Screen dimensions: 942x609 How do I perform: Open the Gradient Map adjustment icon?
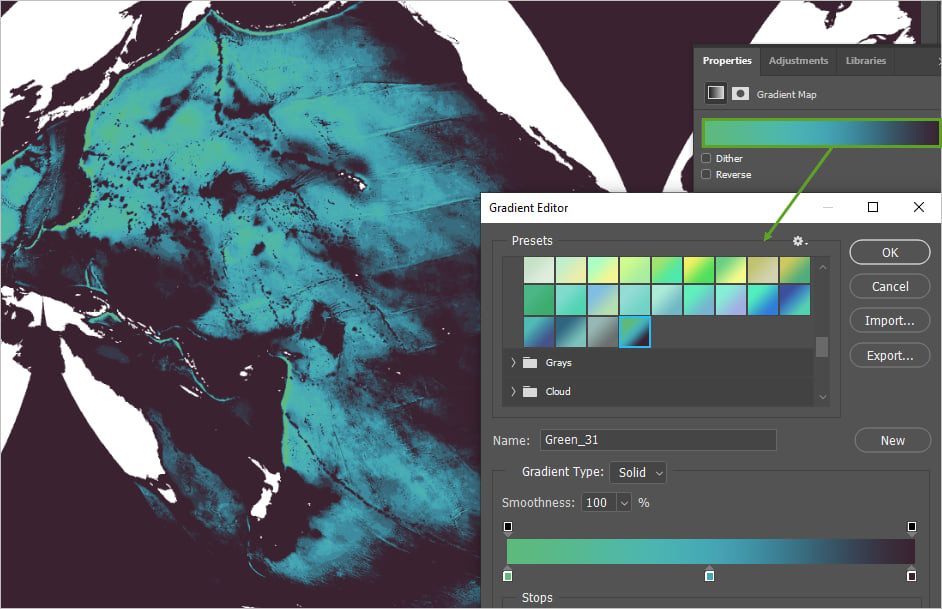coord(715,92)
